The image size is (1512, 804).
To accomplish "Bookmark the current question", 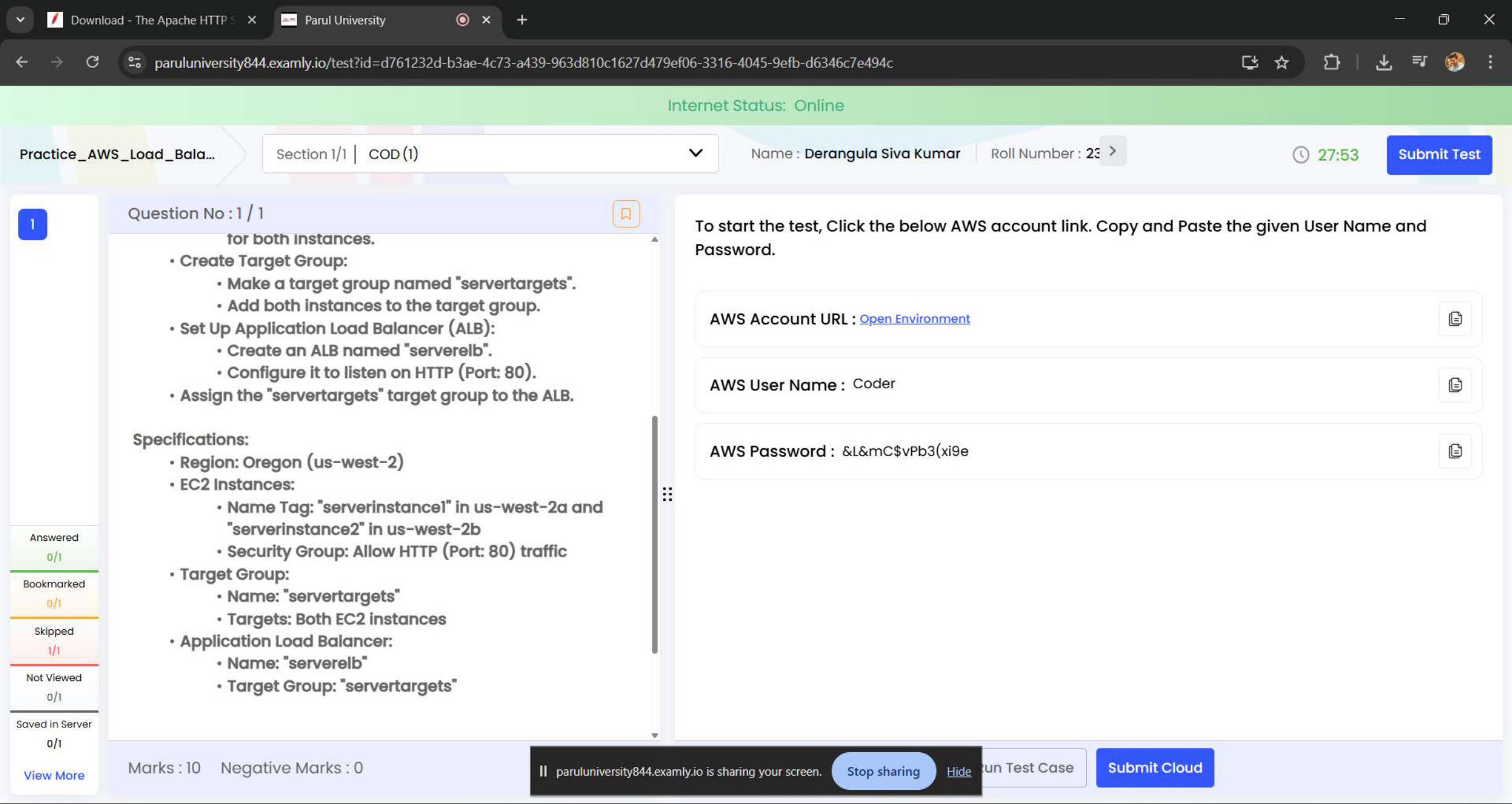I will pyautogui.click(x=625, y=214).
